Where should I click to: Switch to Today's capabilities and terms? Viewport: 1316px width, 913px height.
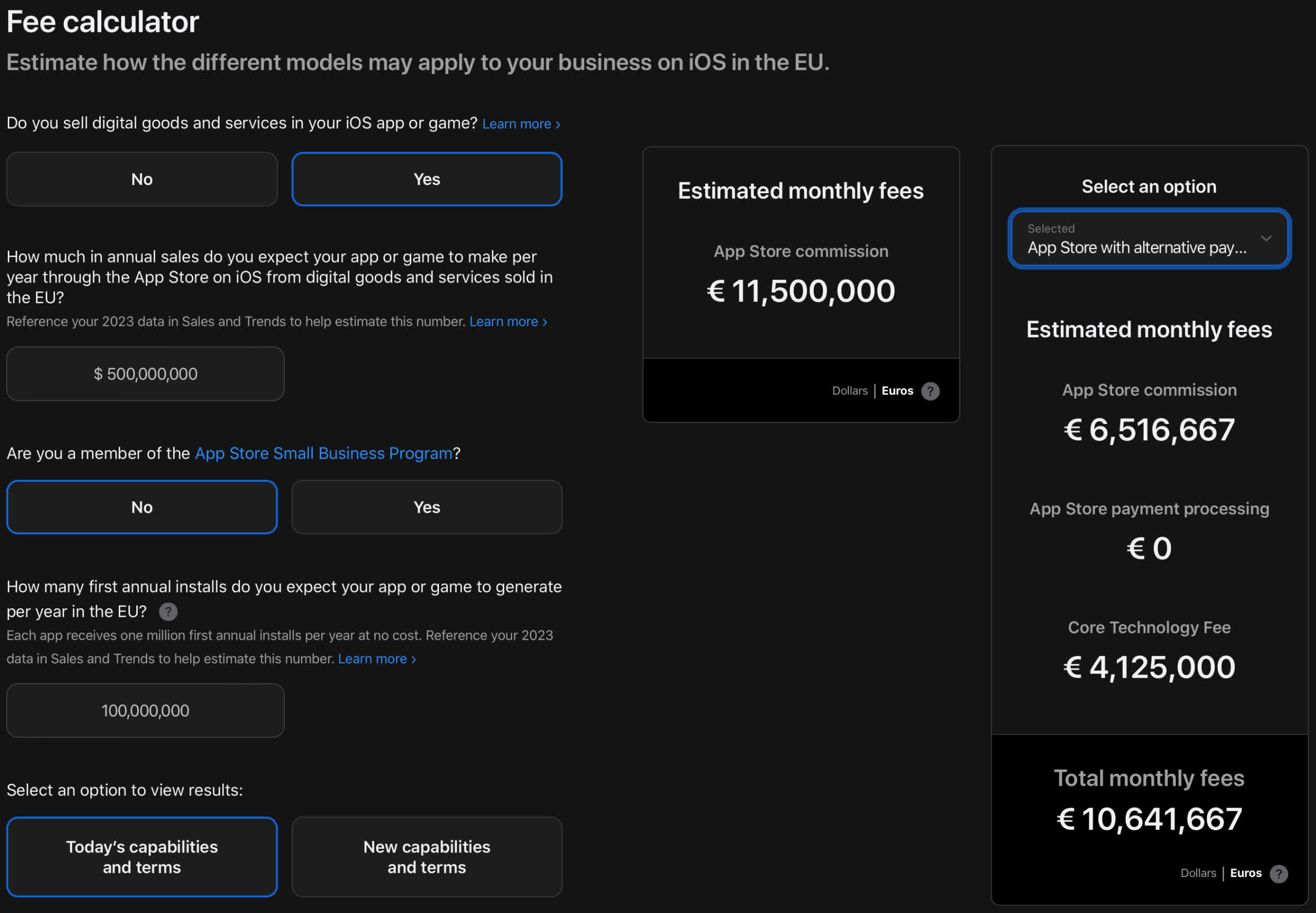click(142, 856)
